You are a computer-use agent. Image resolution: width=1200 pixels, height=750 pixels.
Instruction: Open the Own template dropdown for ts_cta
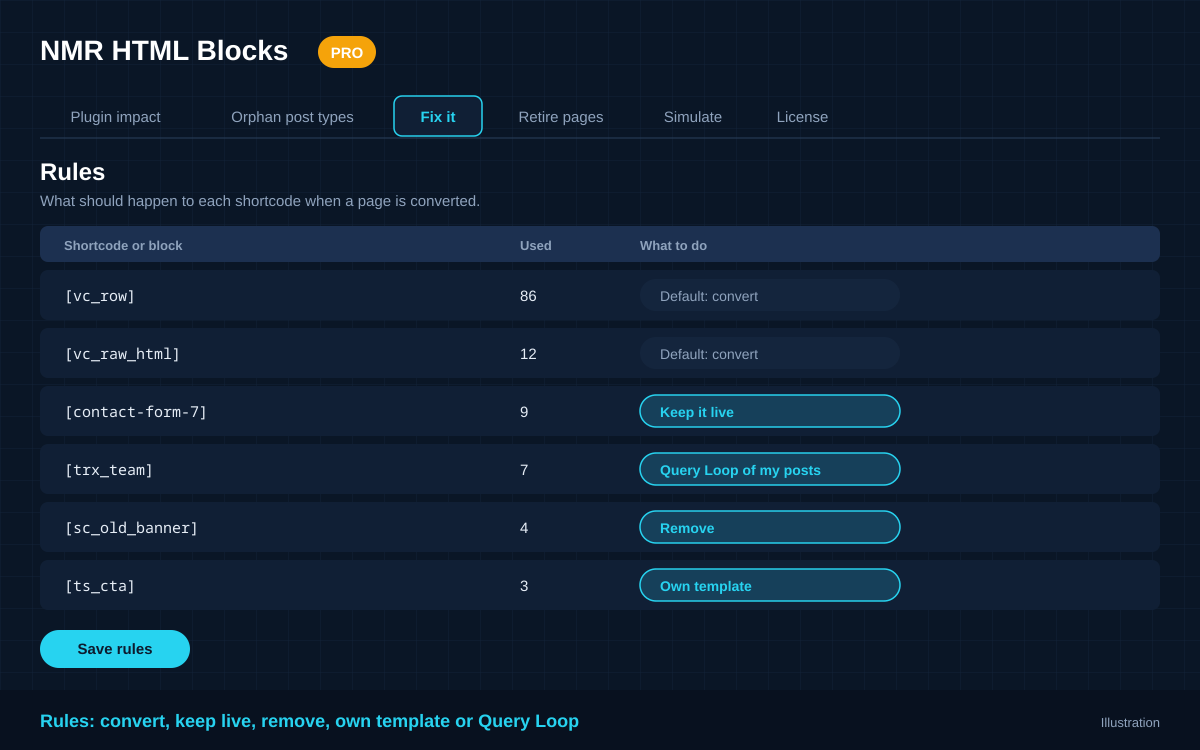(x=770, y=585)
